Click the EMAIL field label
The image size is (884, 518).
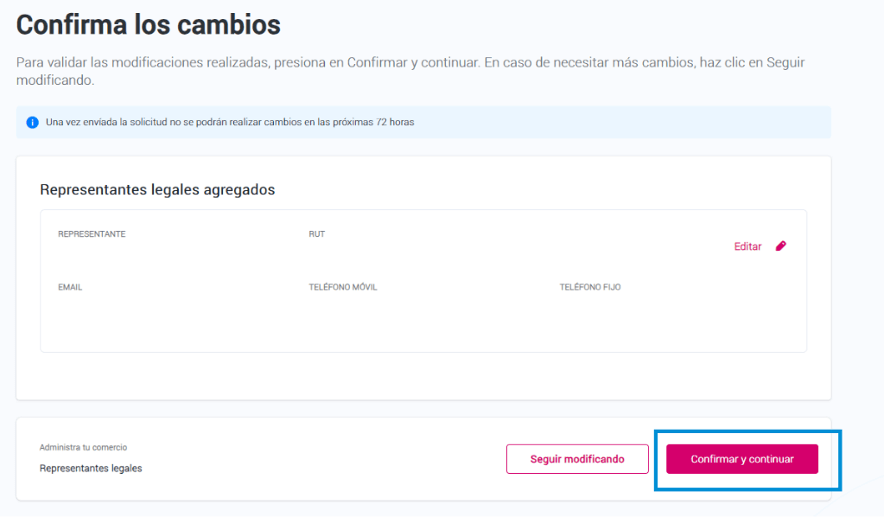click(70, 287)
